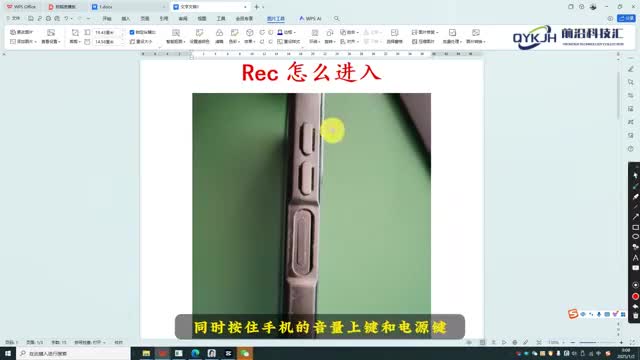Expand the 图片转换 picture convert dropdown
The image size is (640, 360).
coord(476,42)
